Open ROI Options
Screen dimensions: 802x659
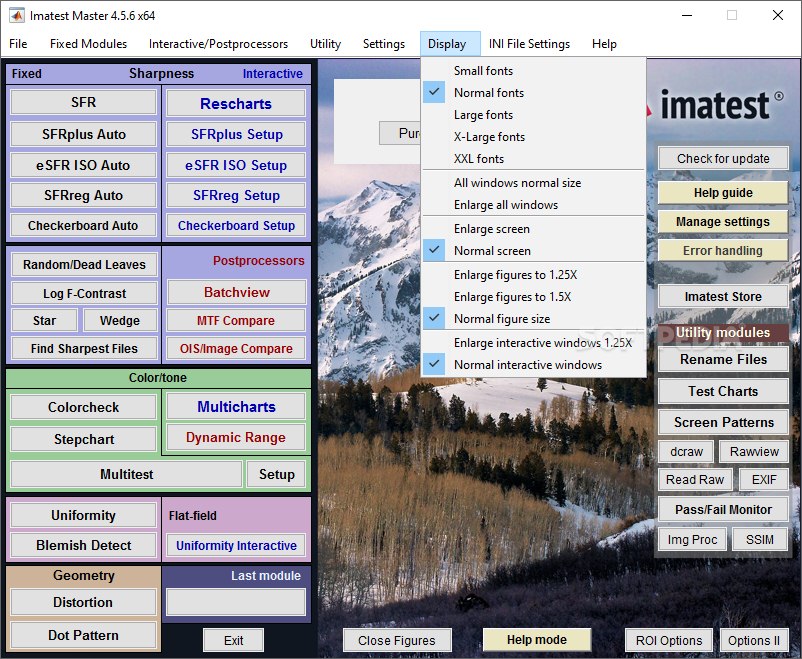(x=669, y=641)
